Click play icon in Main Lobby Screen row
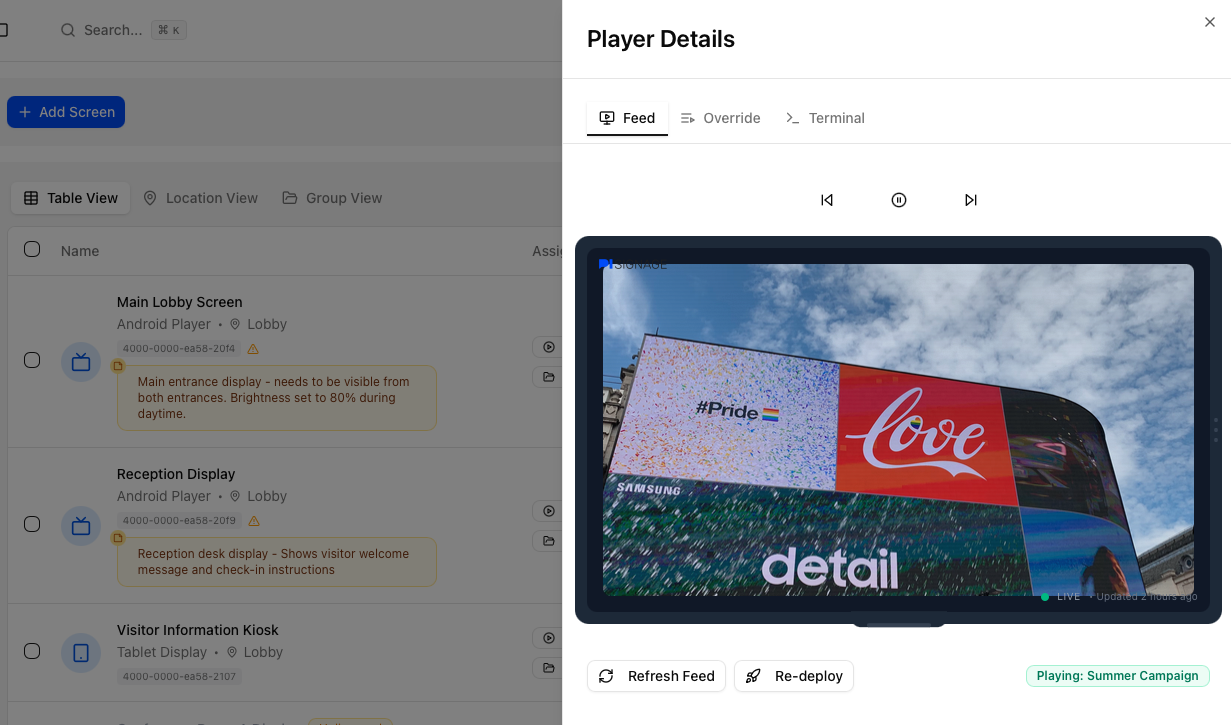This screenshot has height=725, width=1231. coord(549,347)
